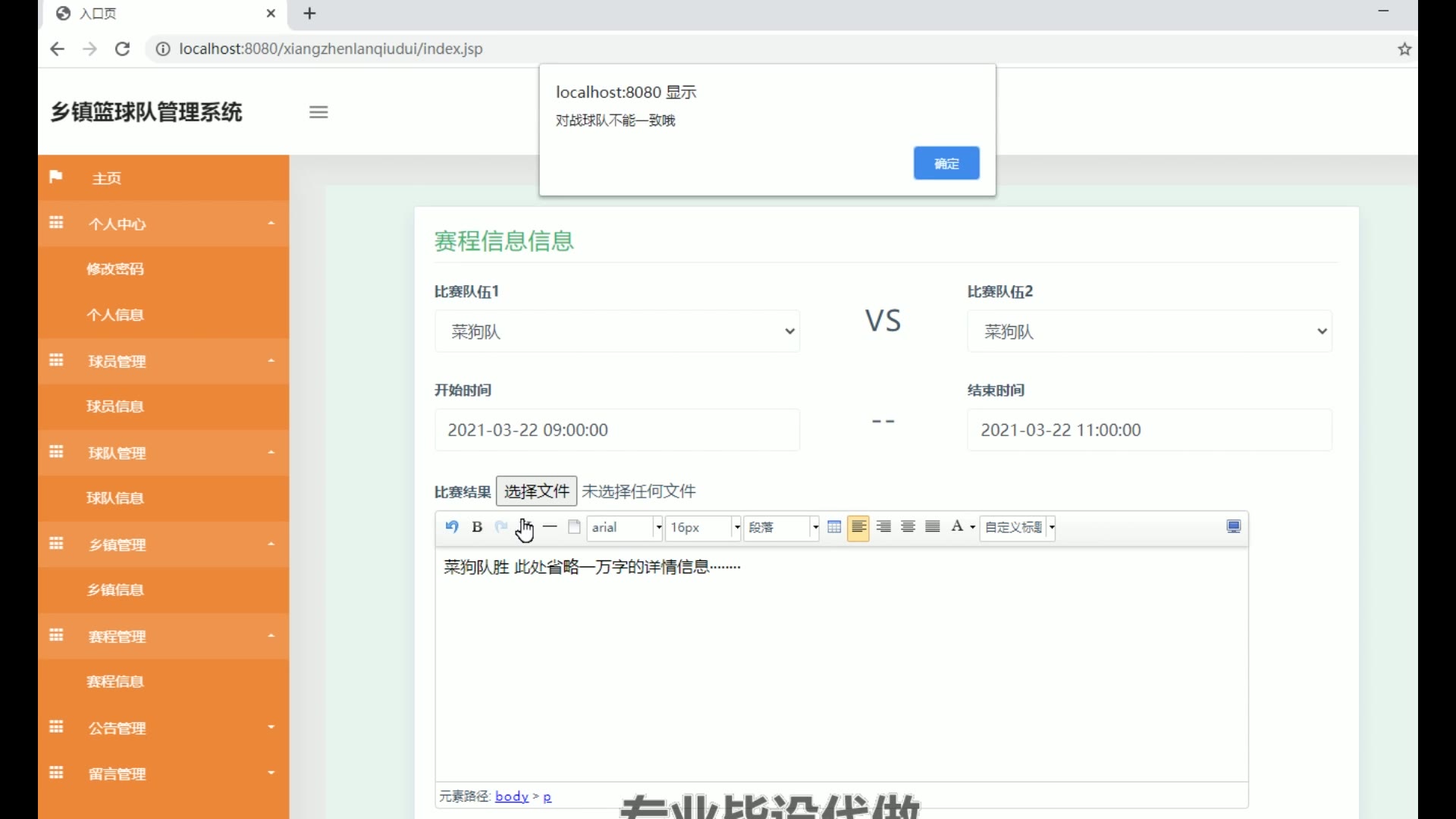Image resolution: width=1456 pixels, height=819 pixels.
Task: Toggle fullscreen editor mode icon
Action: (x=1234, y=527)
